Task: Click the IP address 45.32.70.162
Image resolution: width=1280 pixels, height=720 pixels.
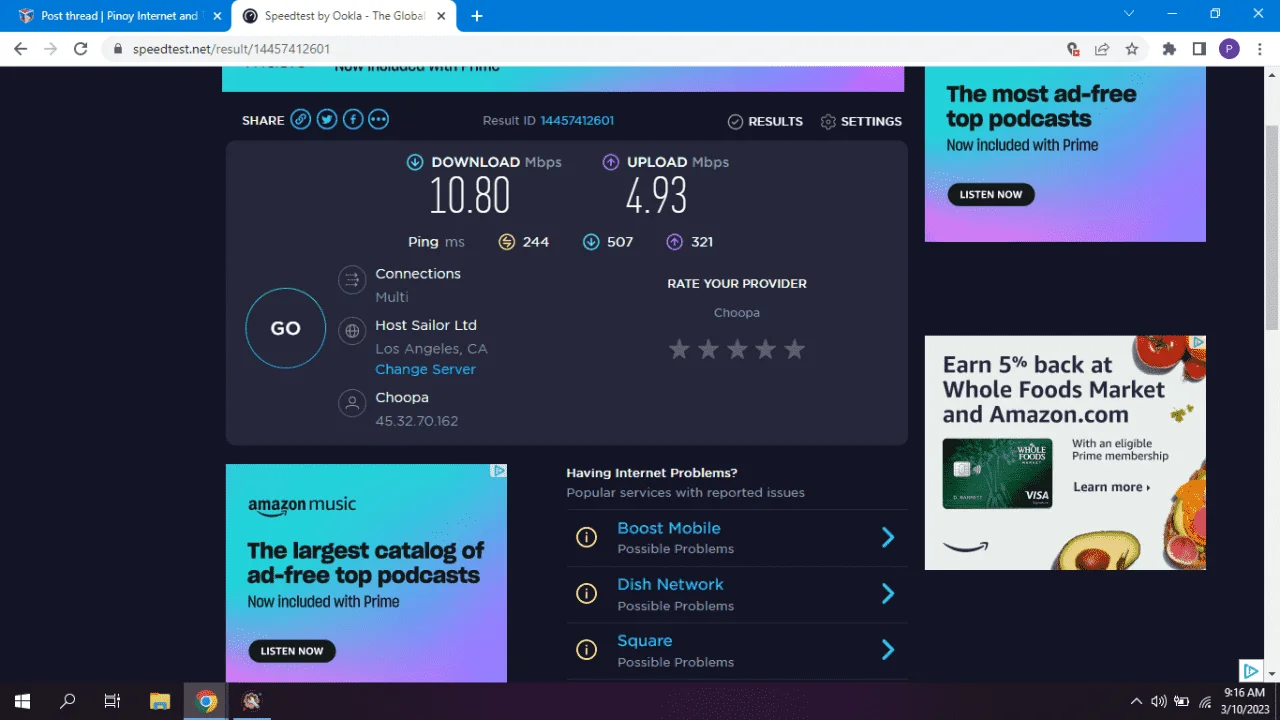Action: (416, 421)
